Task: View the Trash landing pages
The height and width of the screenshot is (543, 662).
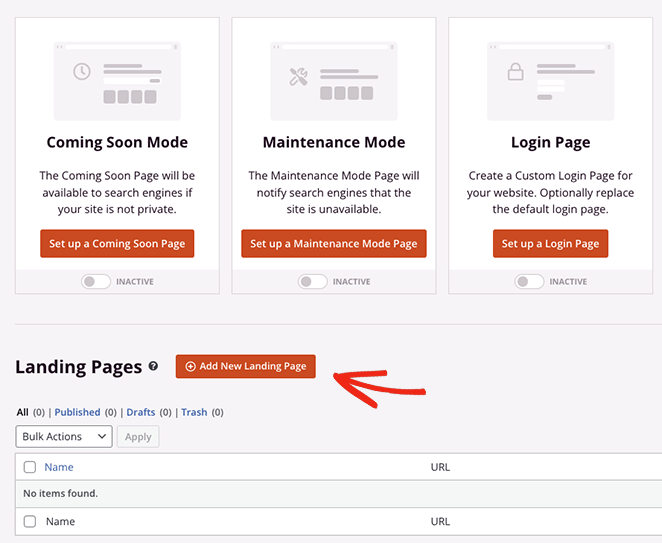Action: (x=194, y=412)
